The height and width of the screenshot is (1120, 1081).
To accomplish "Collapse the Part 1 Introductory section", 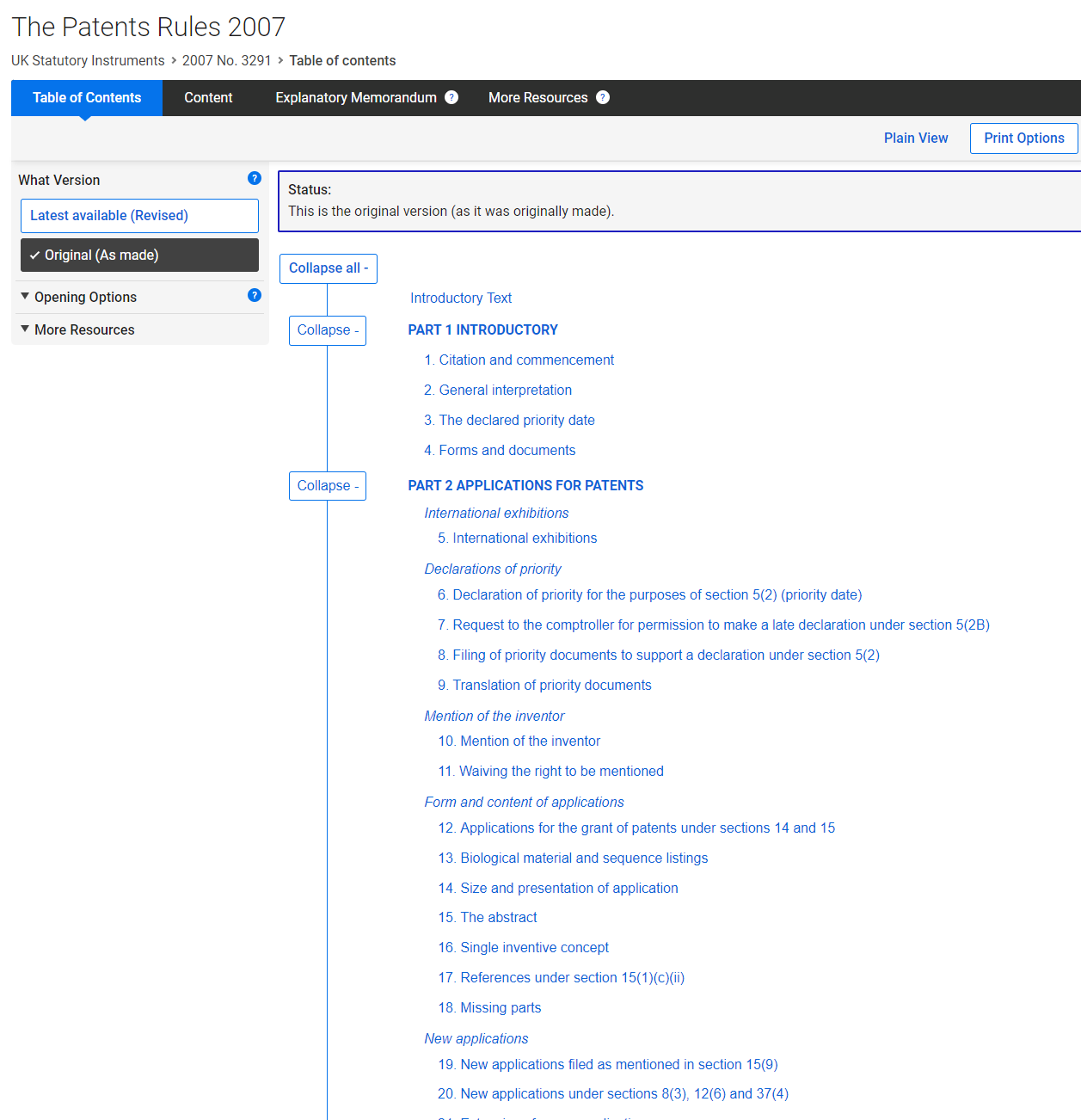I will coord(328,330).
